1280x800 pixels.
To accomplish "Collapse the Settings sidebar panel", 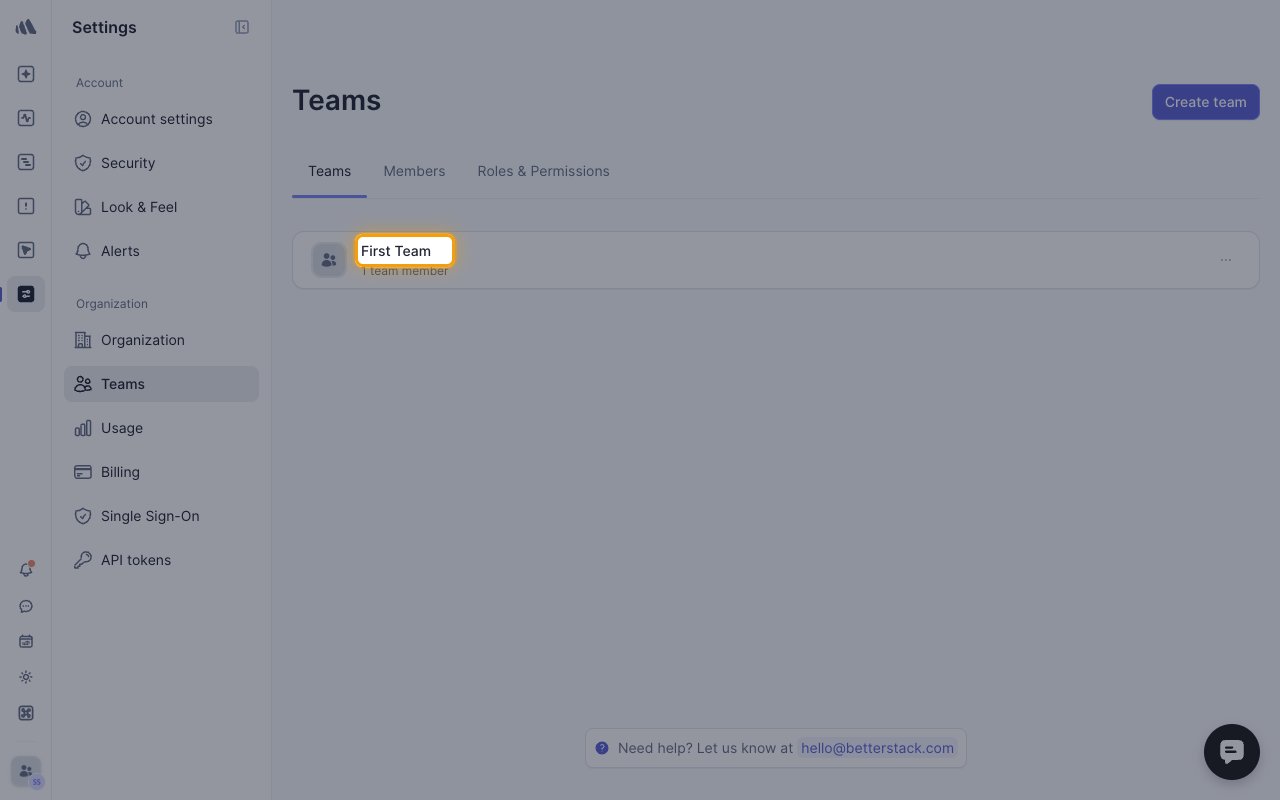I will tap(242, 27).
